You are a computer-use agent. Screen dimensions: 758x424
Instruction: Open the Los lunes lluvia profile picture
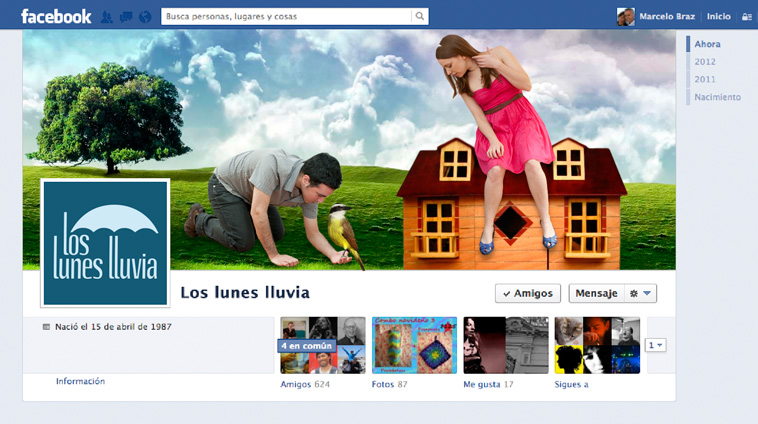point(105,243)
